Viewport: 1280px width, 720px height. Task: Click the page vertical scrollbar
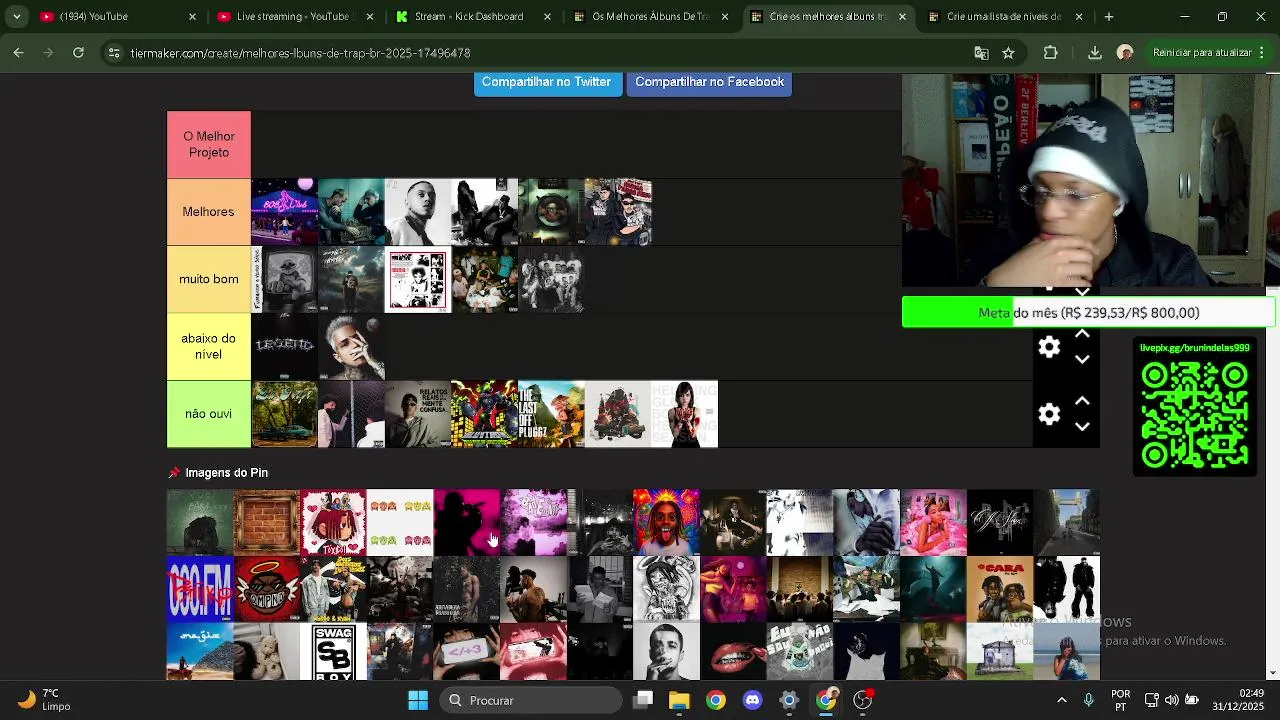(x=1272, y=377)
